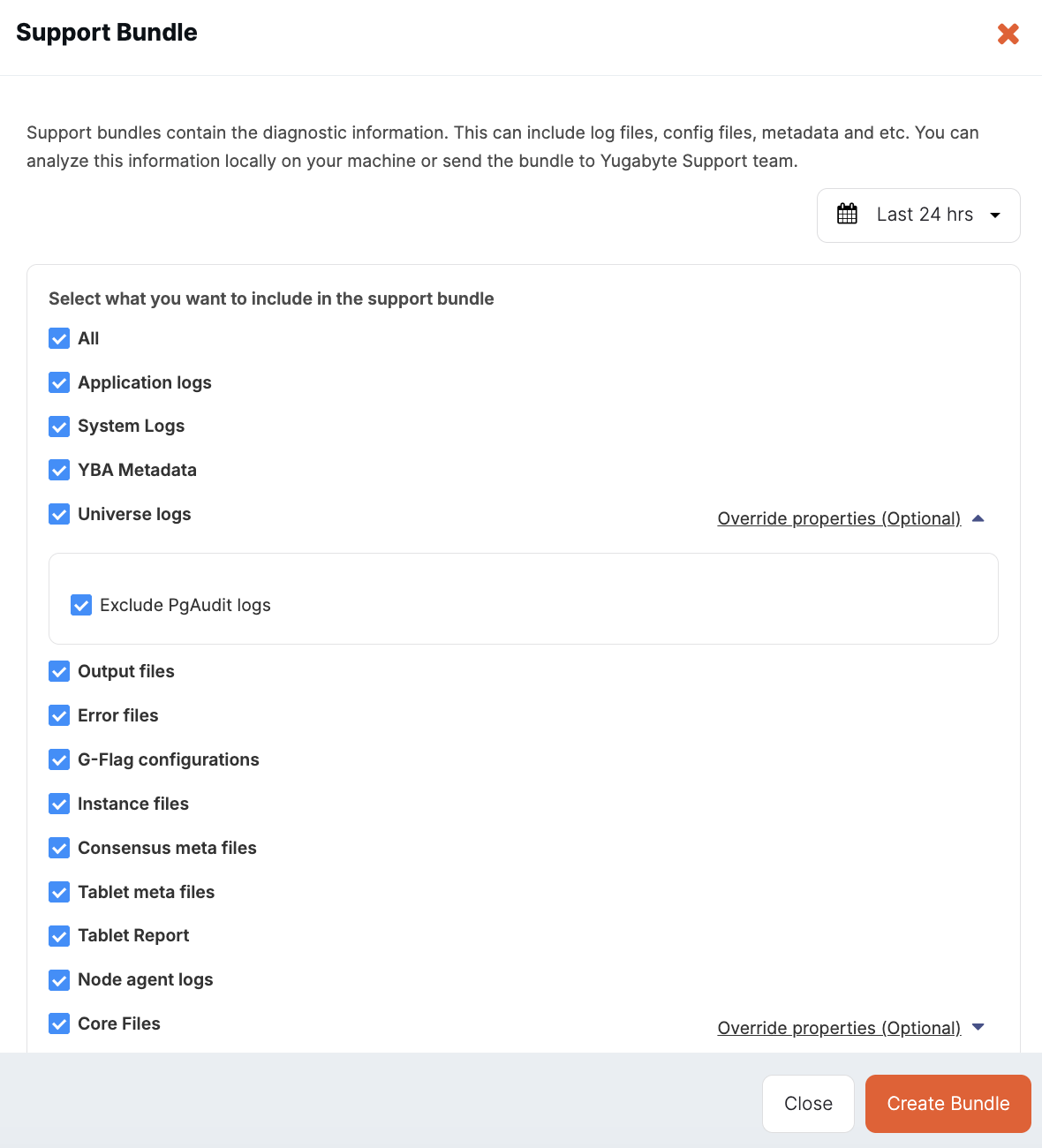Screen dimensions: 1042x1148
Task: Click the calendar icon next to Last 24 hrs
Action: pos(847,214)
